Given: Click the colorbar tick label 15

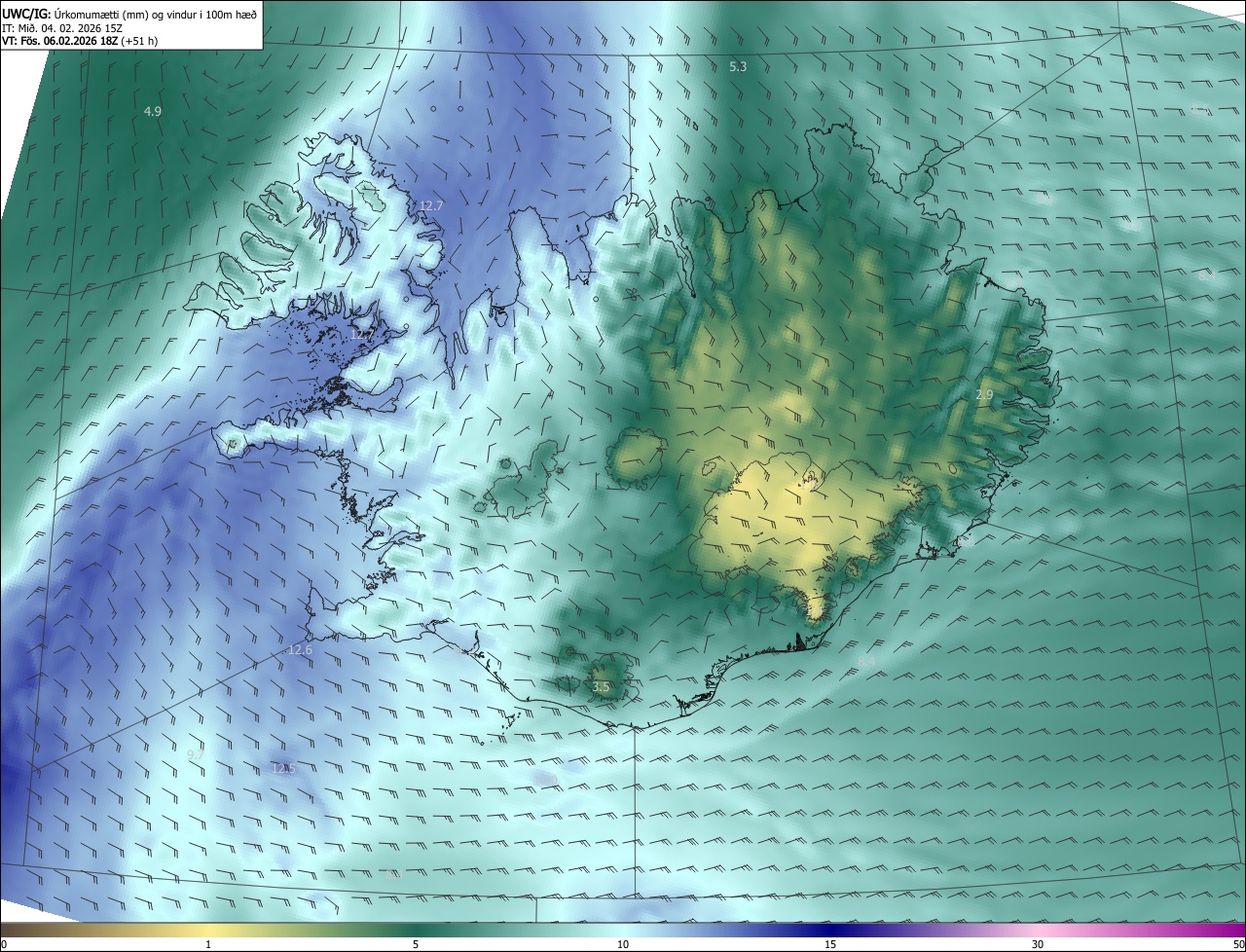Looking at the screenshot, I should [830, 944].
